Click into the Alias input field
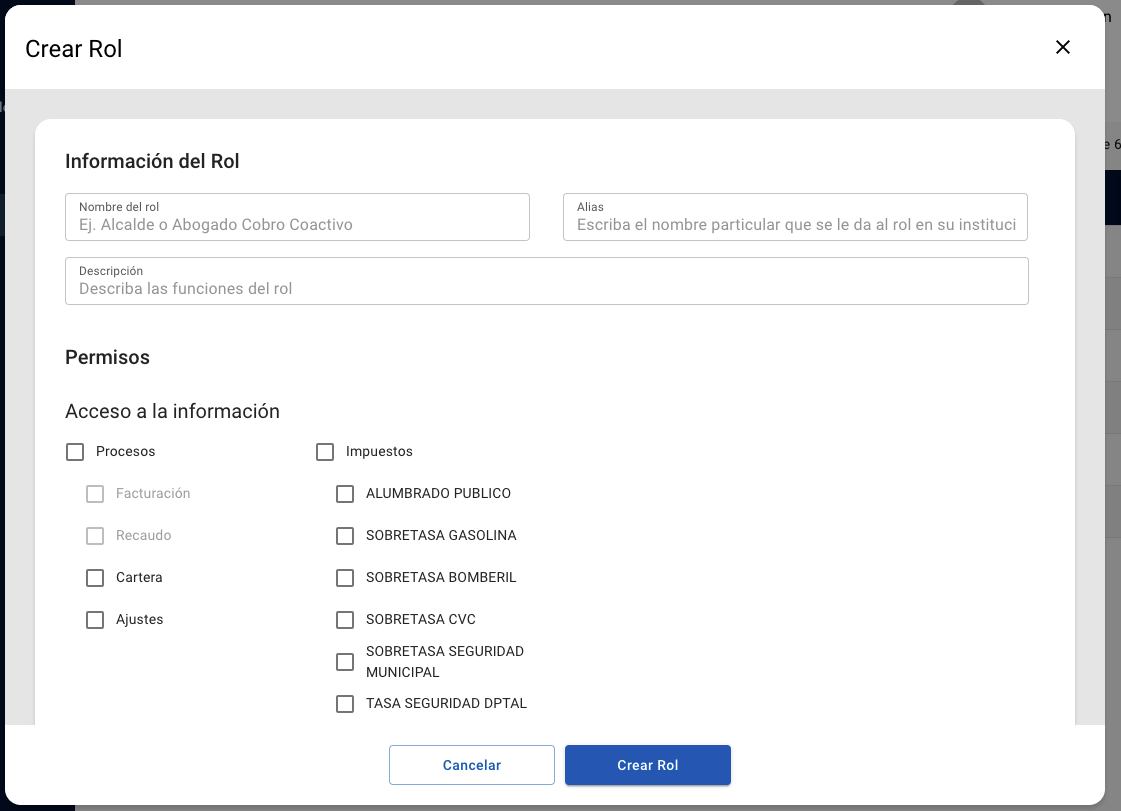 [x=795, y=217]
